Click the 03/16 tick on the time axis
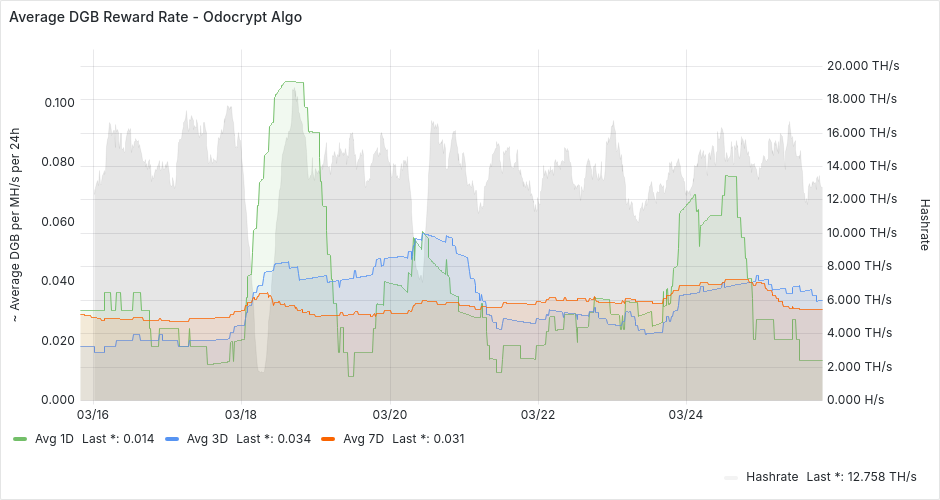This screenshot has width=940, height=500. [x=93, y=413]
